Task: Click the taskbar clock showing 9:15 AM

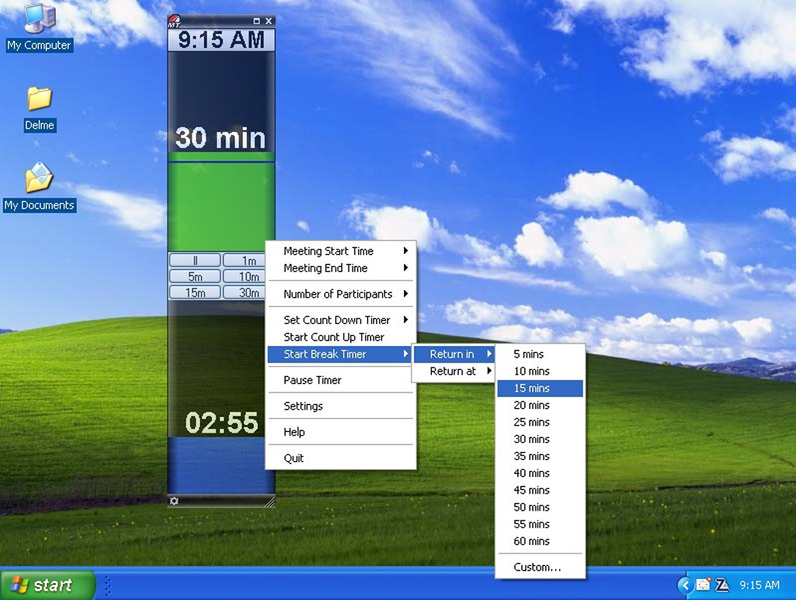Action: pos(759,585)
